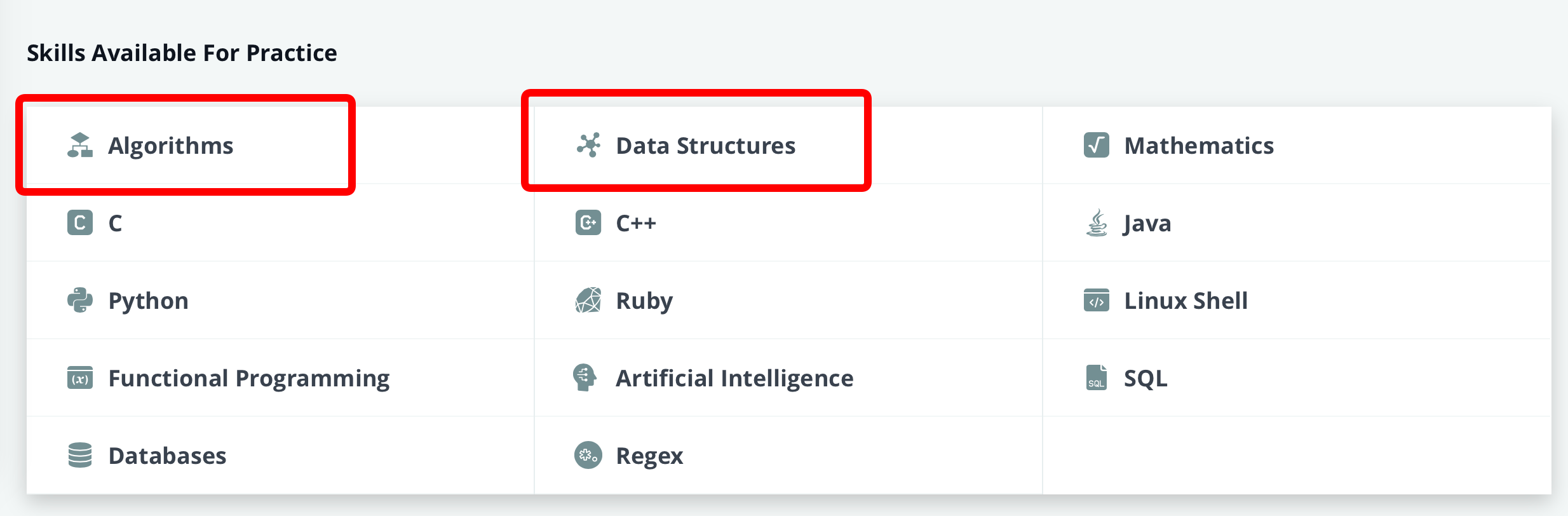Click the Ruby gem icon
Screen dimensions: 1568x516
tap(588, 301)
